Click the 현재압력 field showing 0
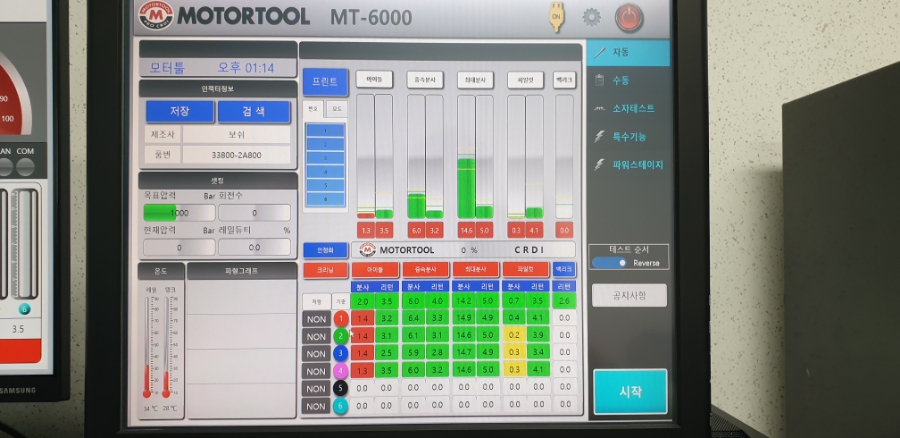This screenshot has height=438, width=900. click(x=179, y=247)
